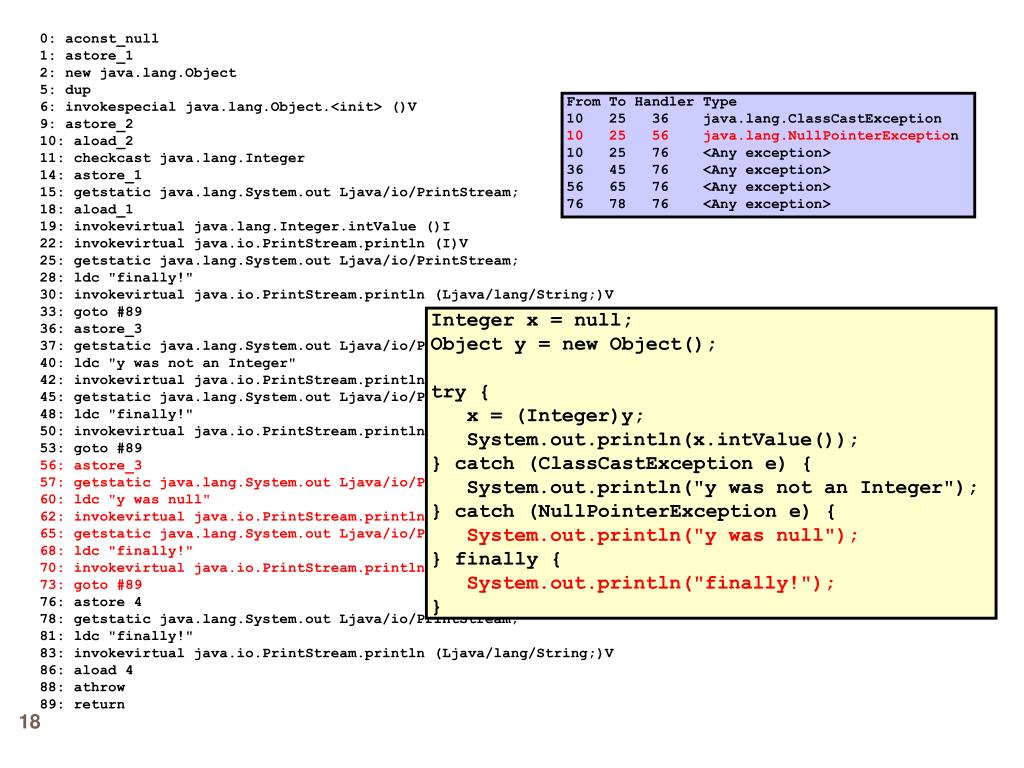The height and width of the screenshot is (768, 1024).
Task: Click '40: ldc "y was not an Integer"'
Action: tap(167, 362)
